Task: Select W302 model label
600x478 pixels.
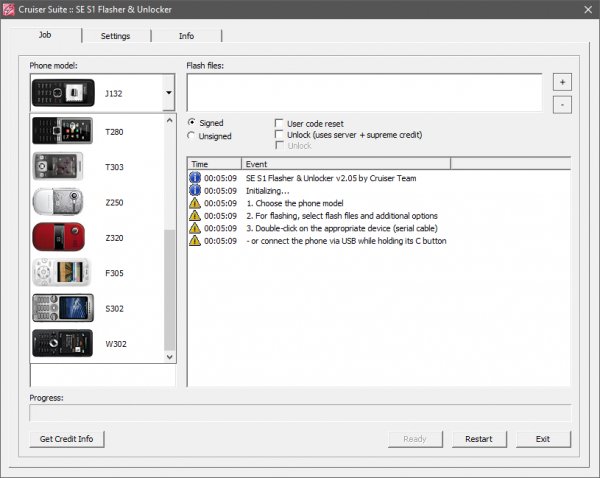Action: coord(116,344)
